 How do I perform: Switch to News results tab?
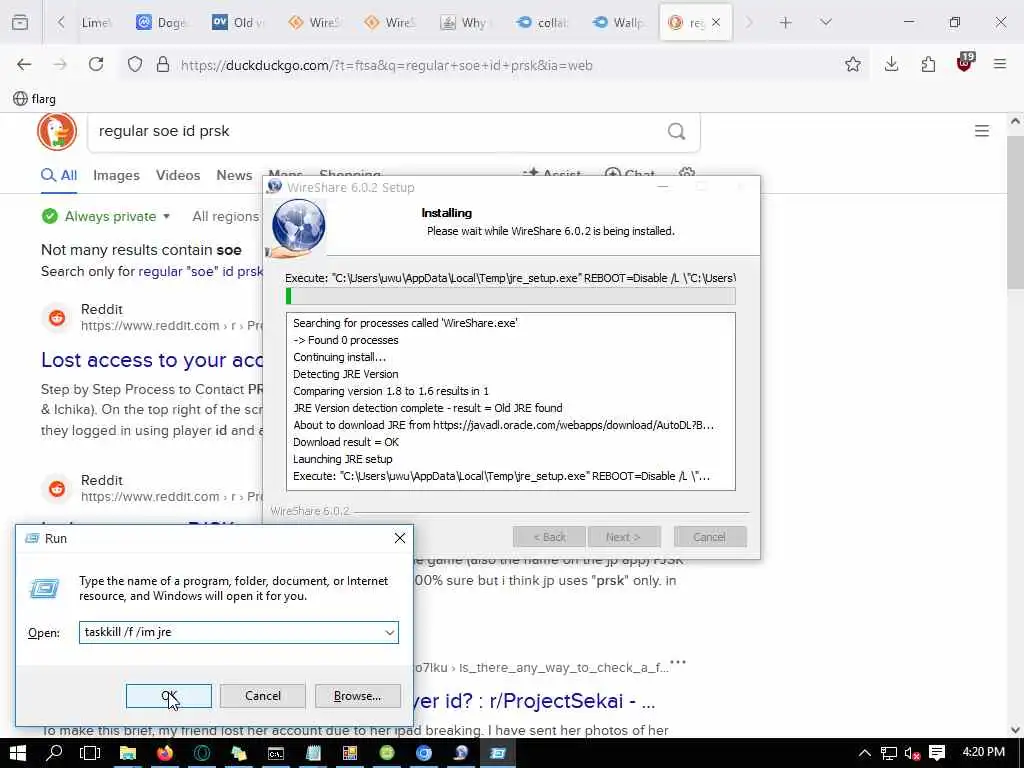tap(234, 176)
